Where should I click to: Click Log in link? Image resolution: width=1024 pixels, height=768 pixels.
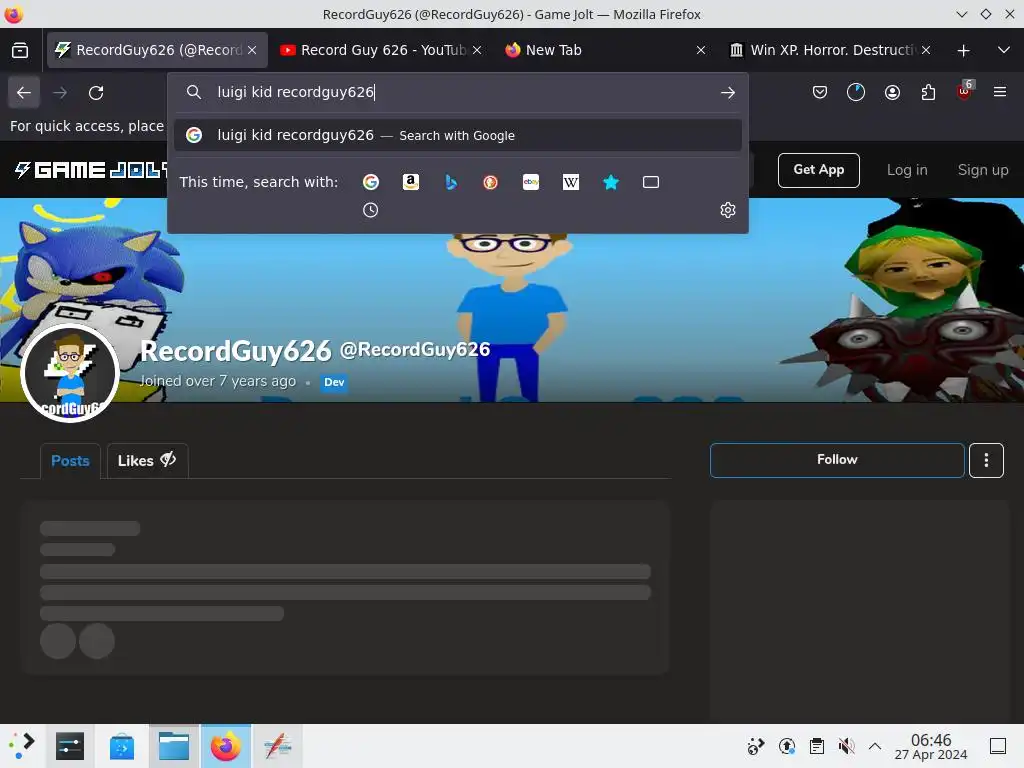click(x=906, y=170)
